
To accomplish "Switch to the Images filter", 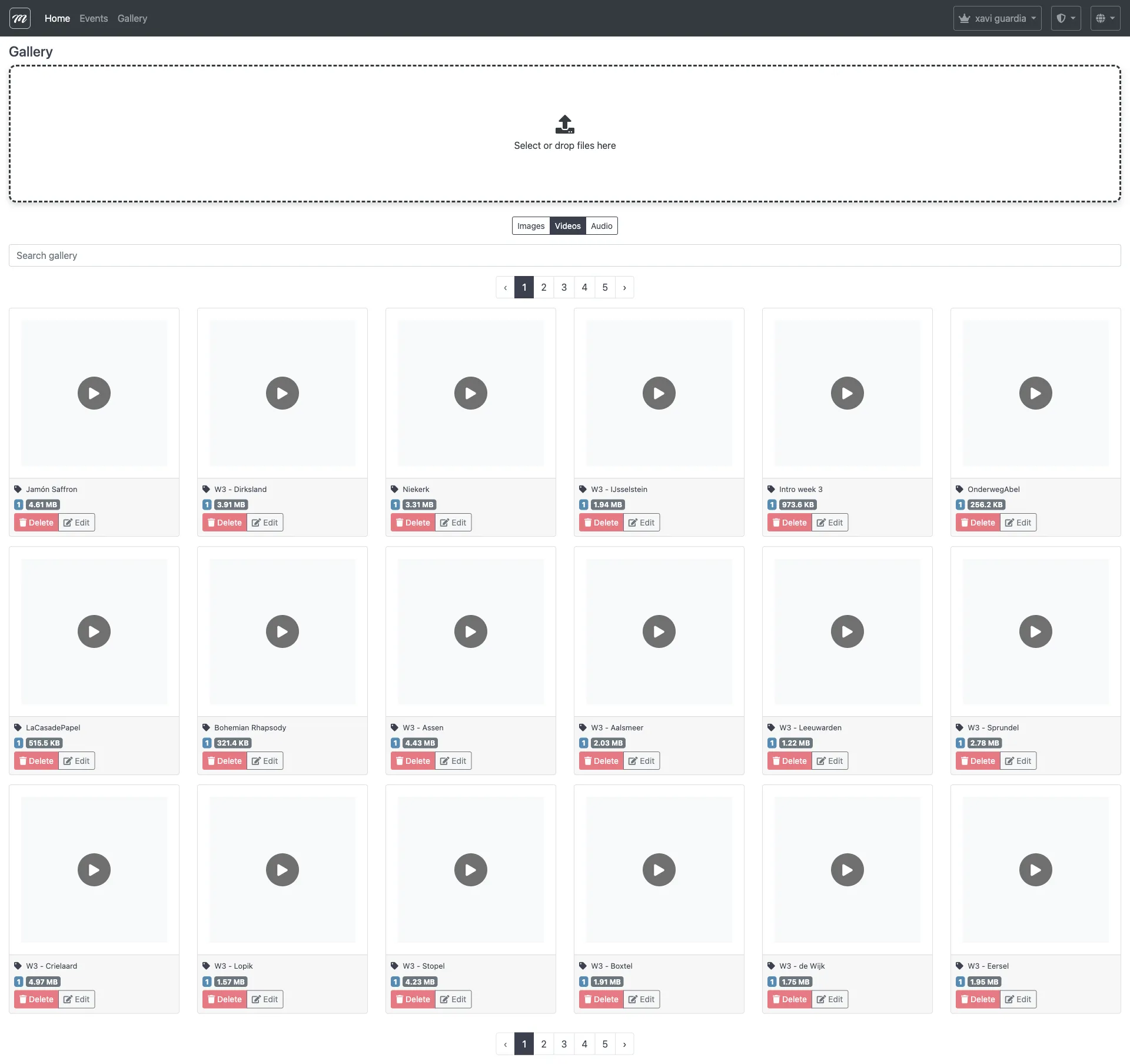I will point(531,226).
